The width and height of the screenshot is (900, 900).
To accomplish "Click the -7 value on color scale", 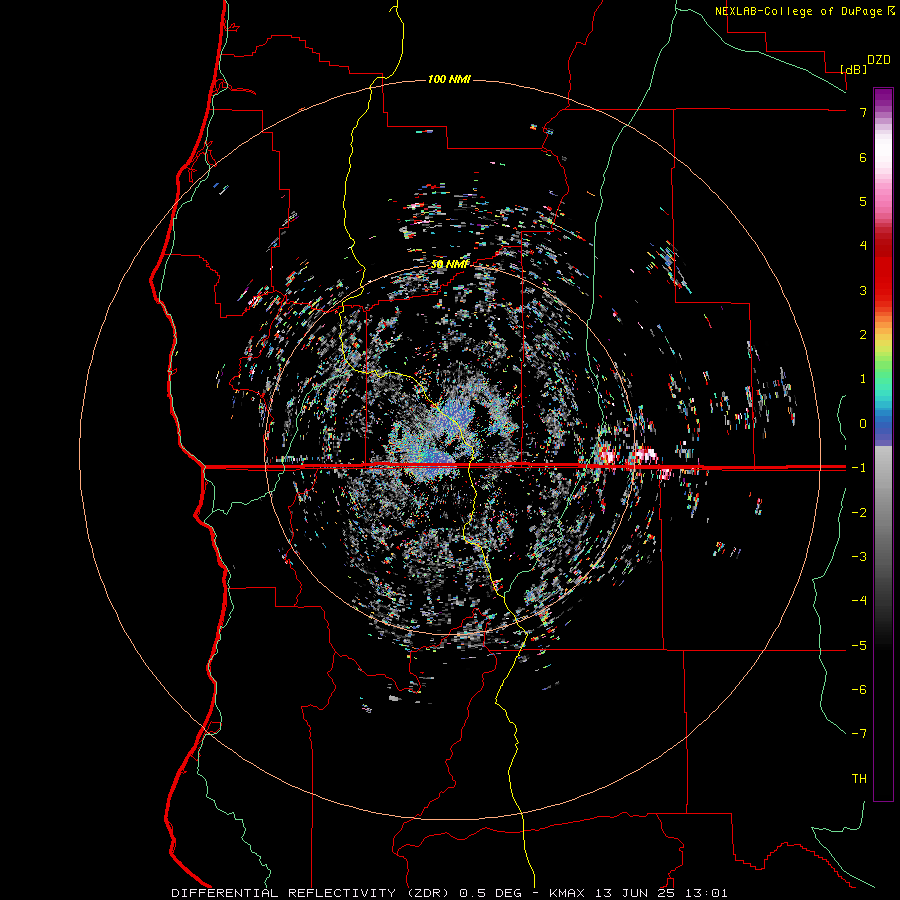I will (x=859, y=734).
